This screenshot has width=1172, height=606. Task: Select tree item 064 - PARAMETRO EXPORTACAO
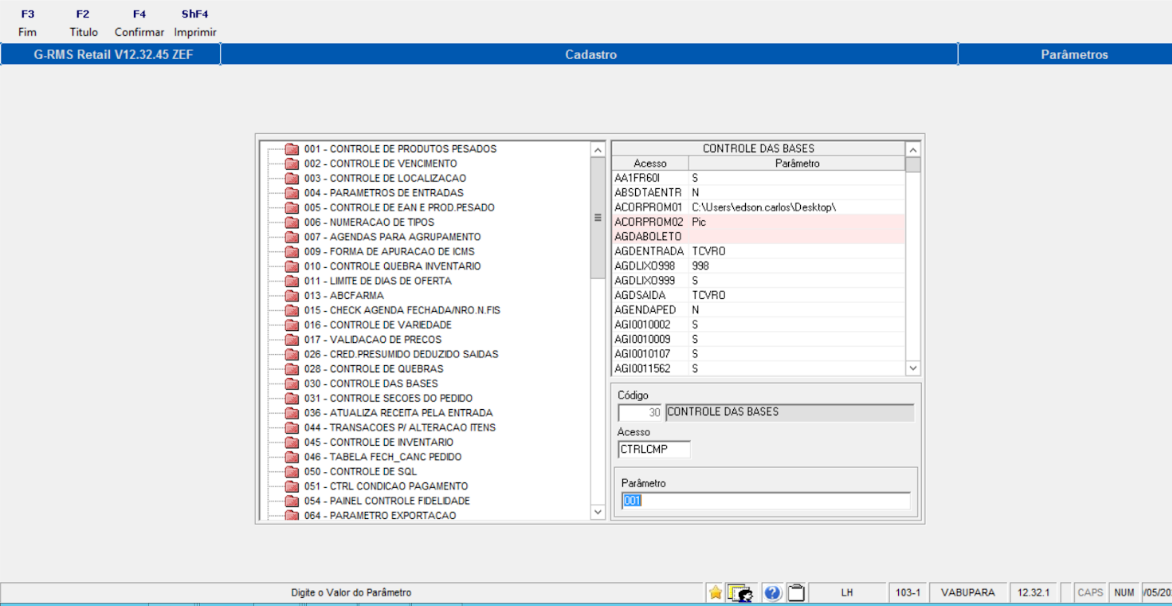[x=380, y=516]
